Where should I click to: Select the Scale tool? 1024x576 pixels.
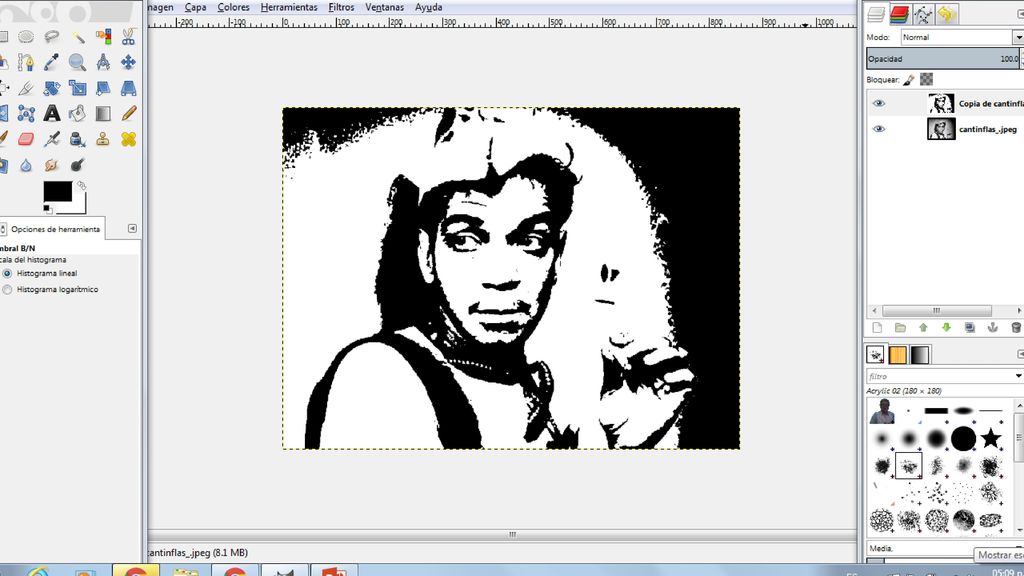coord(78,88)
